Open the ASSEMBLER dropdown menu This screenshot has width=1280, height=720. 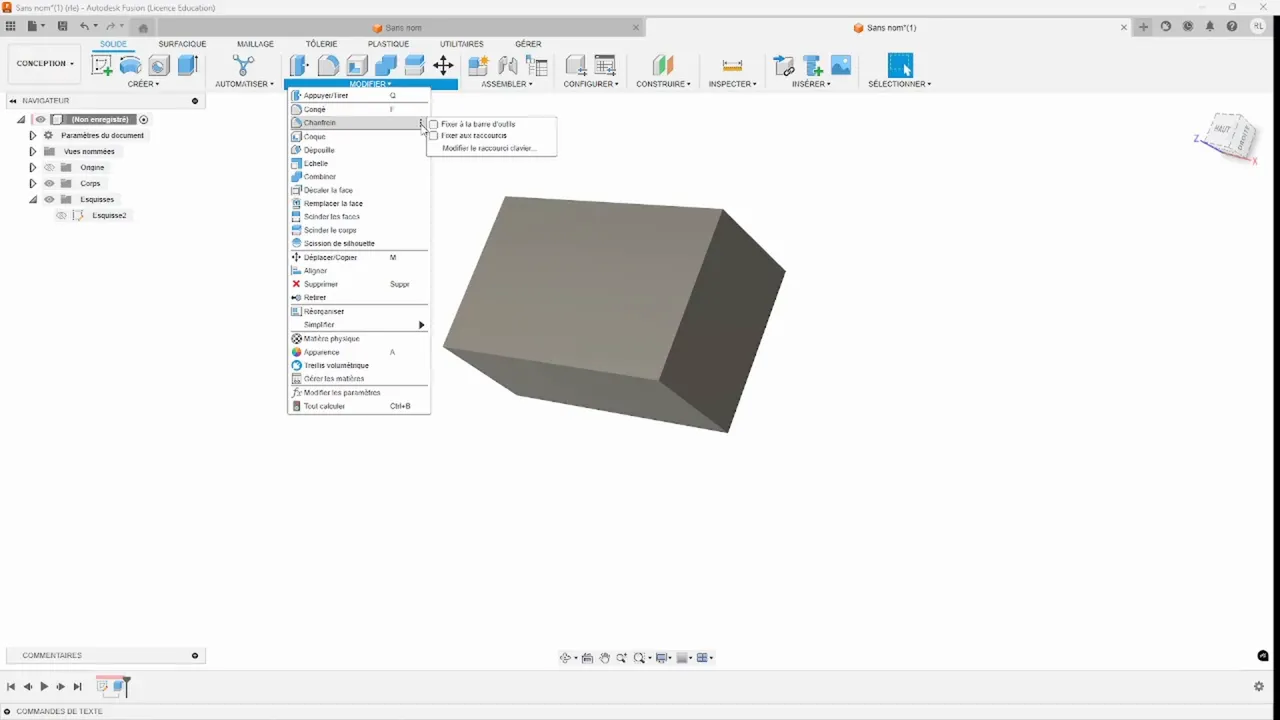(x=507, y=84)
